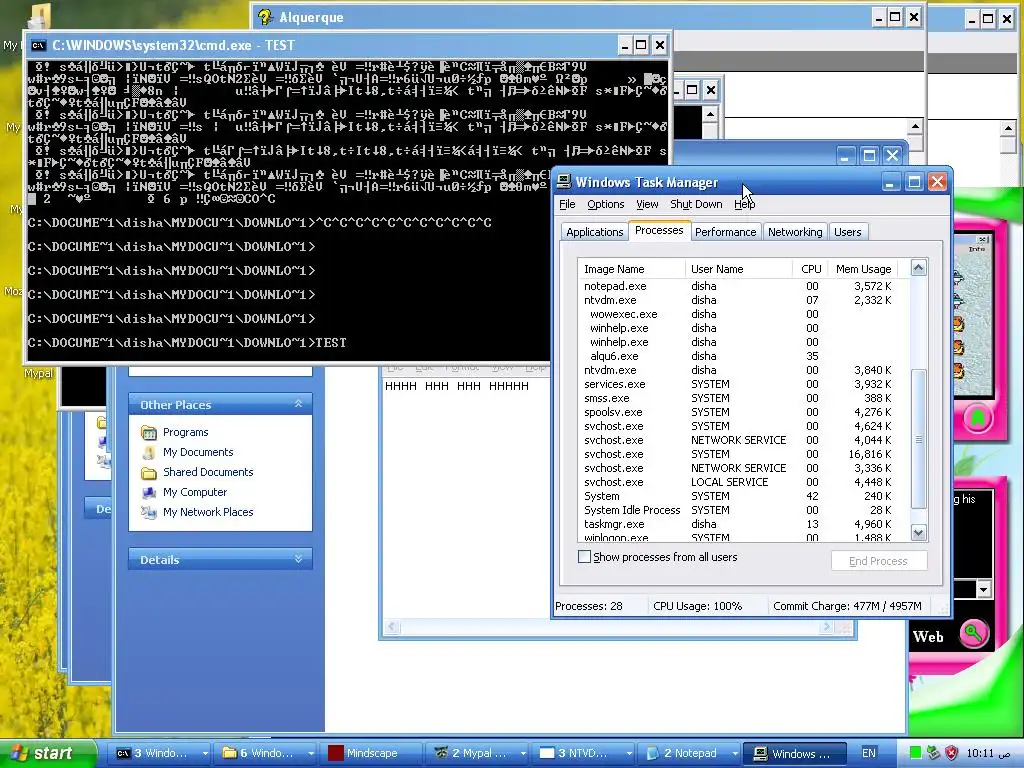Expand the Details panel
Screen dimensions: 1024x768
pos(298,559)
